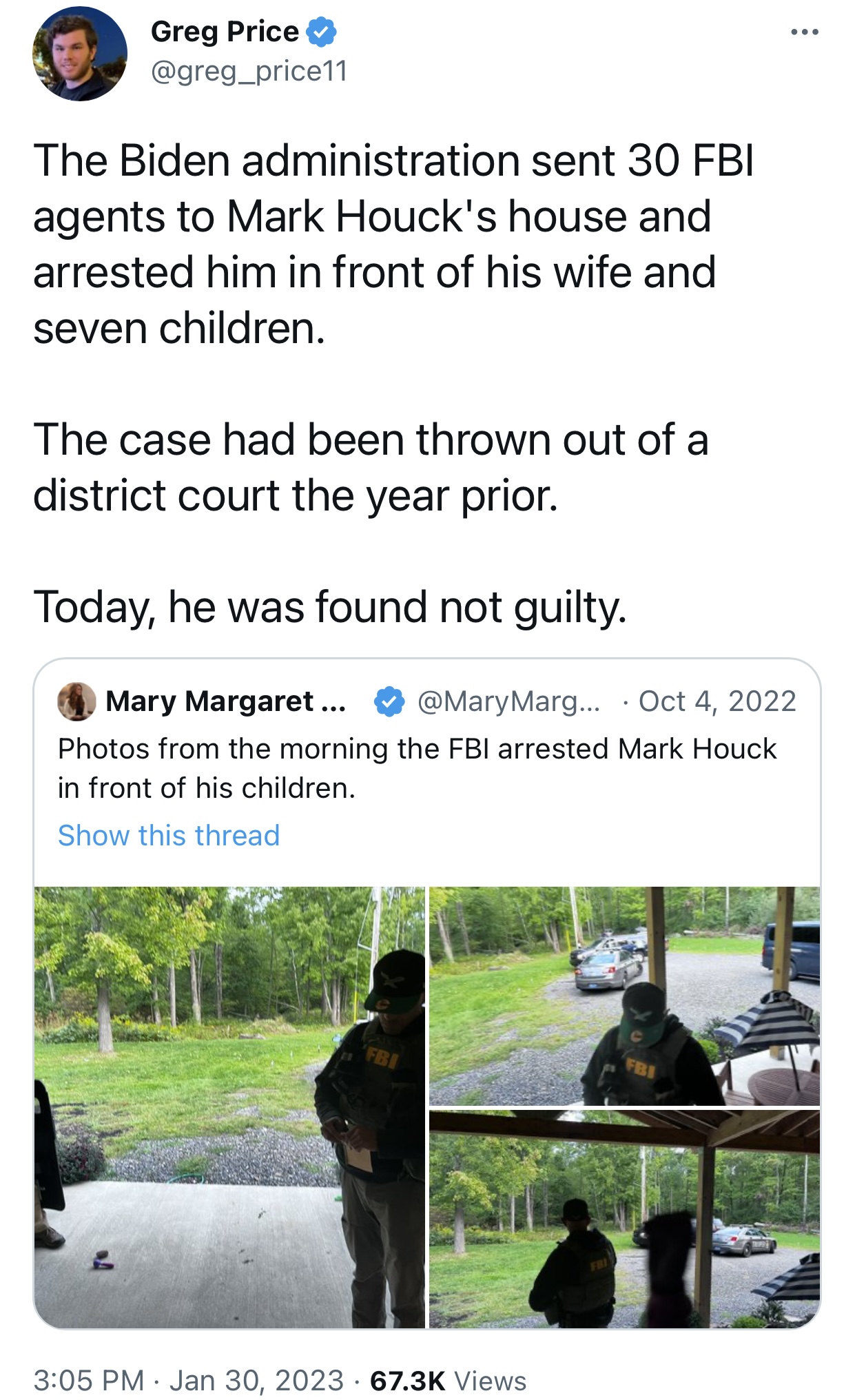
Task: View the 67.3K Views count
Action: pos(448,1381)
